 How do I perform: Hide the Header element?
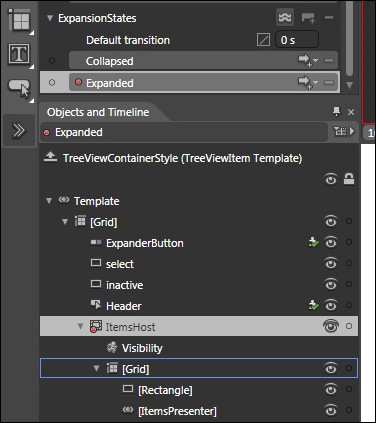[331, 305]
